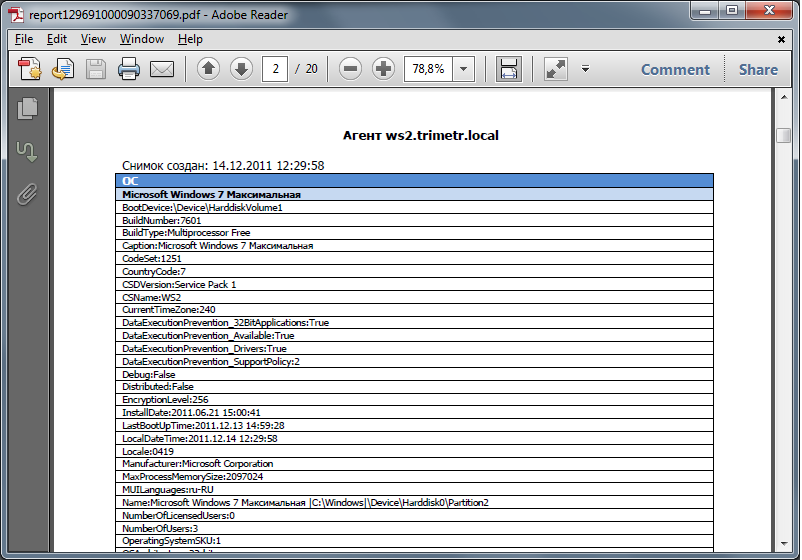Expand the toolbar options small arrow
The height and width of the screenshot is (560, 802).
click(x=586, y=69)
